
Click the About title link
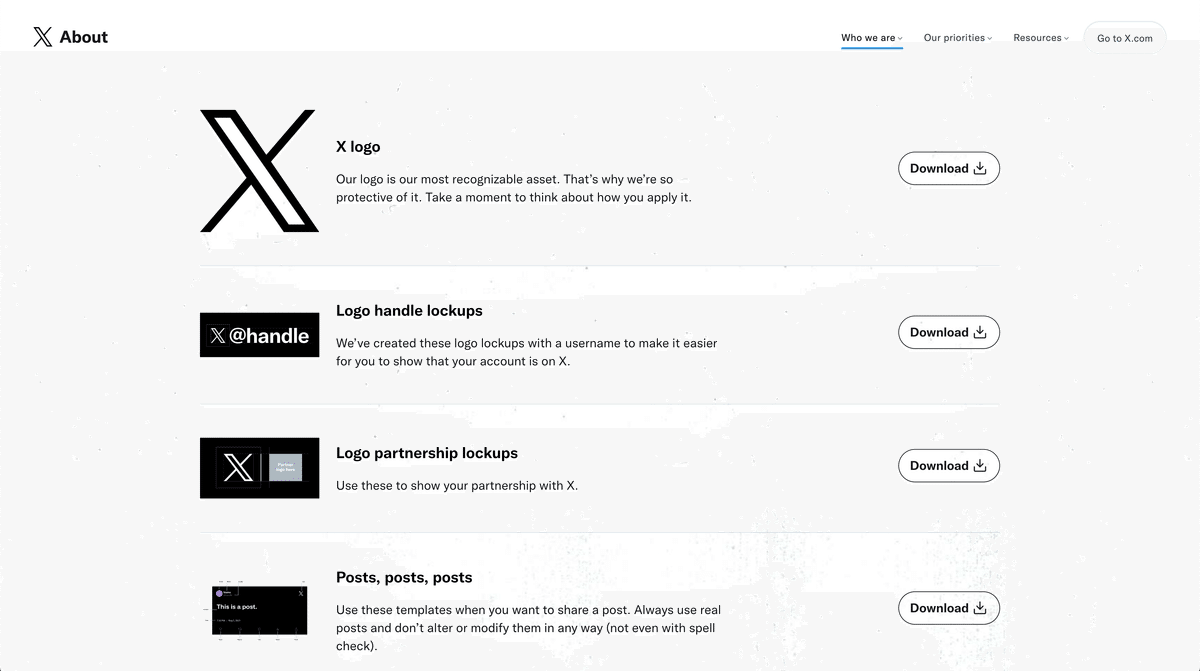click(84, 37)
